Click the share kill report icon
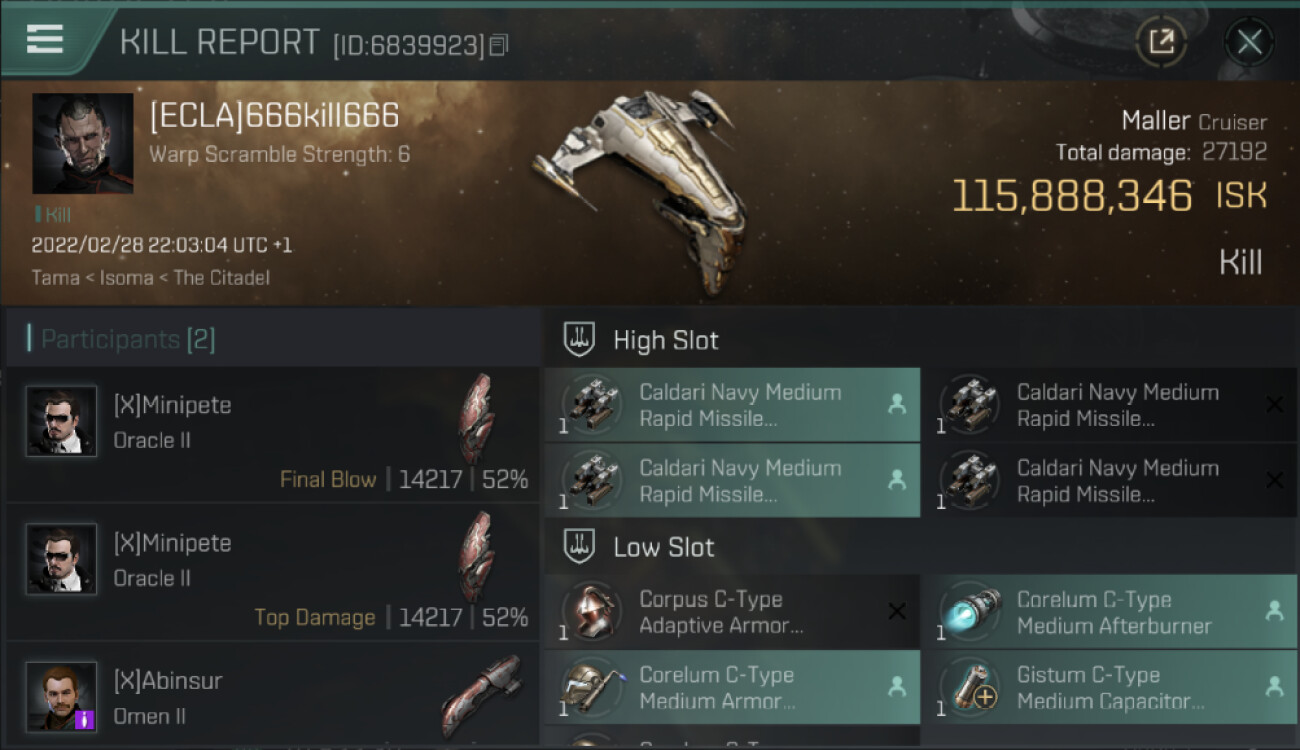Viewport: 1300px width, 750px height. click(1161, 42)
